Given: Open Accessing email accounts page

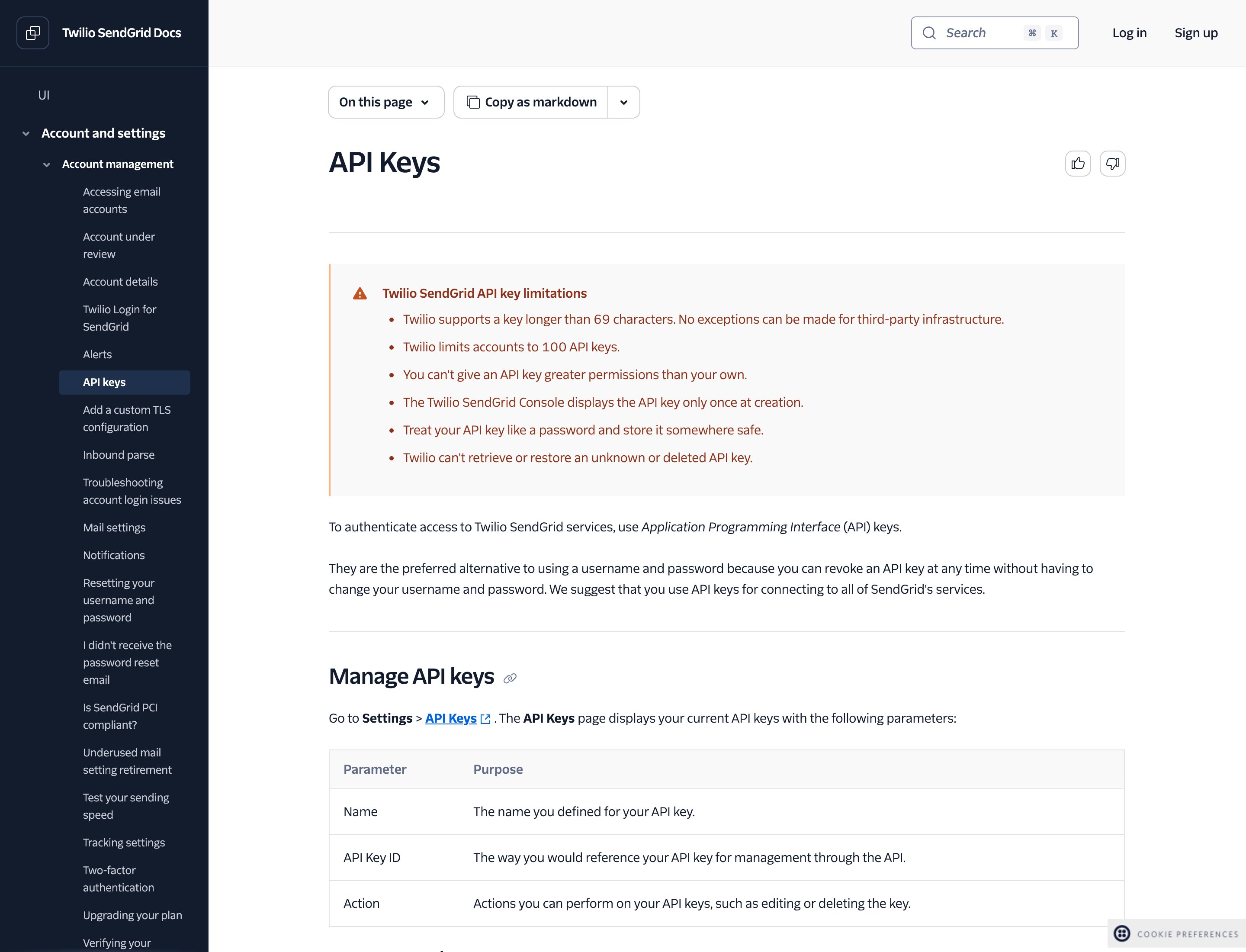Looking at the screenshot, I should coord(122,201).
